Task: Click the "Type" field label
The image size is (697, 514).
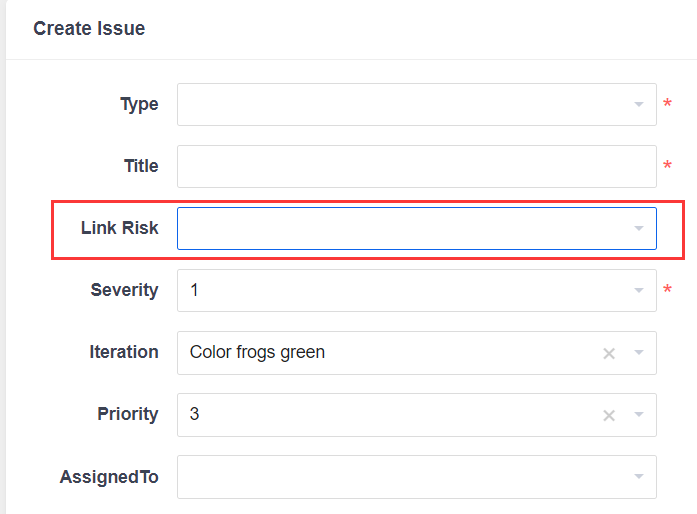Action: tap(139, 104)
